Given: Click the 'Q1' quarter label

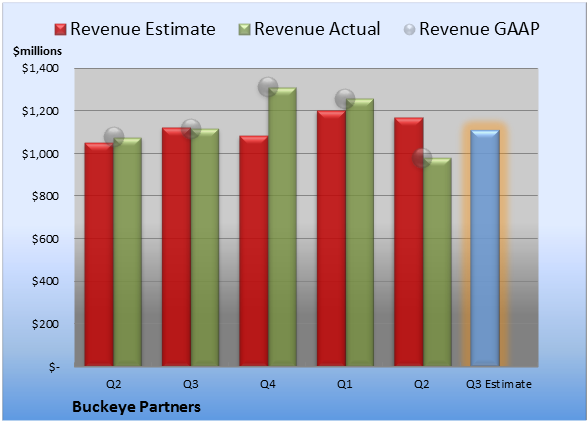Looking at the screenshot, I should point(345,384).
